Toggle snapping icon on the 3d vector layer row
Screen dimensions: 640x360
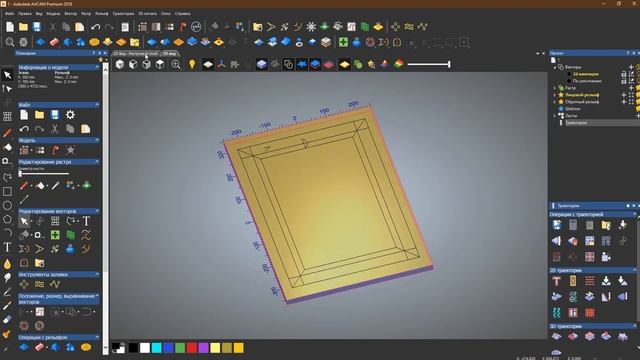[631, 74]
